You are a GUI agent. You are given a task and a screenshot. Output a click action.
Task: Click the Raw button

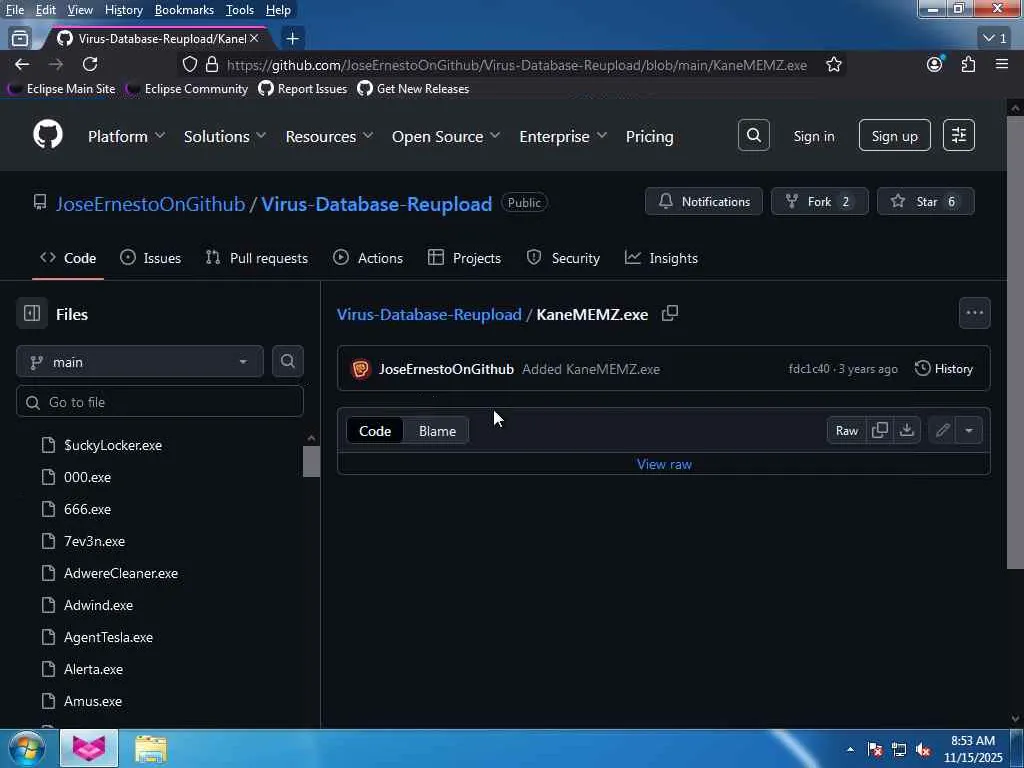pos(846,430)
